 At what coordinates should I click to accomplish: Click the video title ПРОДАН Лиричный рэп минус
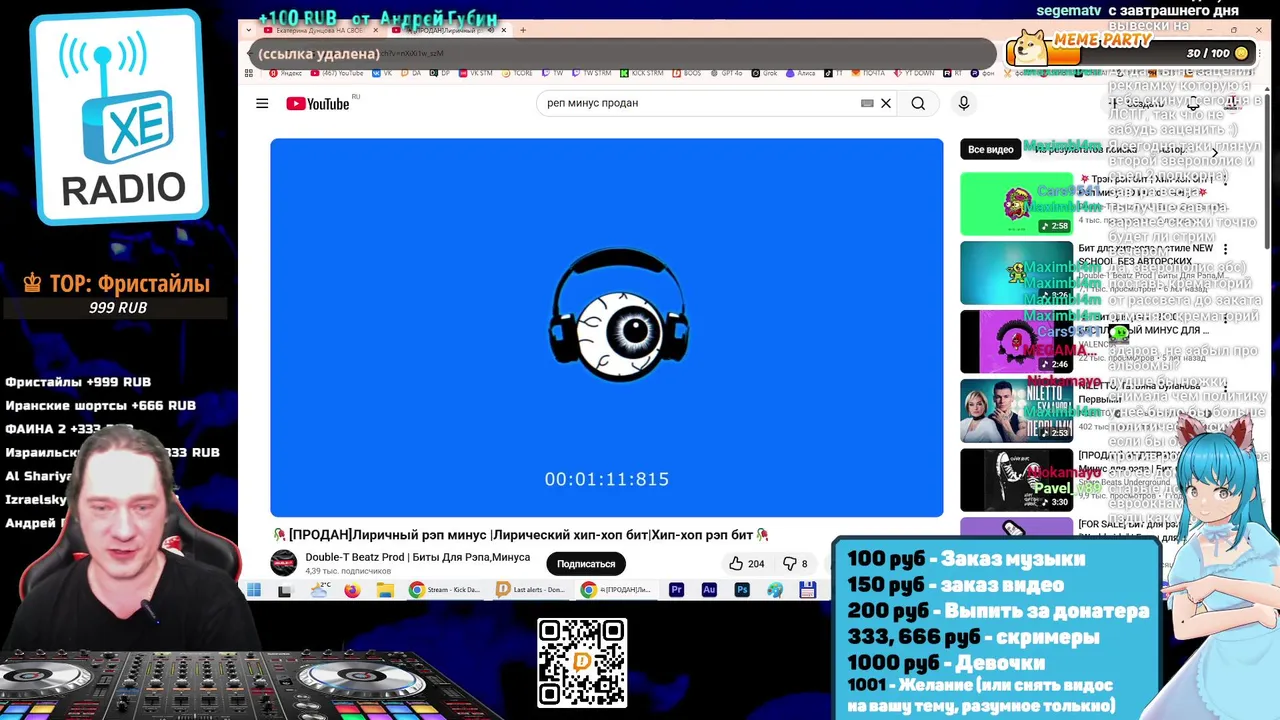click(x=520, y=535)
